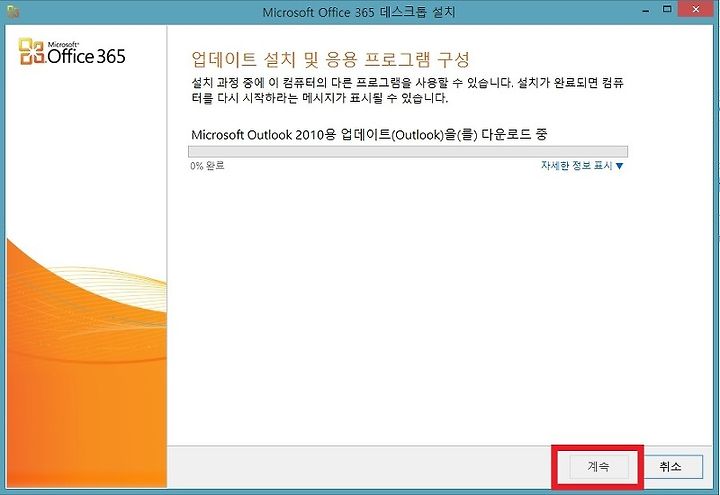Click the download progress bar
Screen dimensions: 720x495
click(x=408, y=152)
